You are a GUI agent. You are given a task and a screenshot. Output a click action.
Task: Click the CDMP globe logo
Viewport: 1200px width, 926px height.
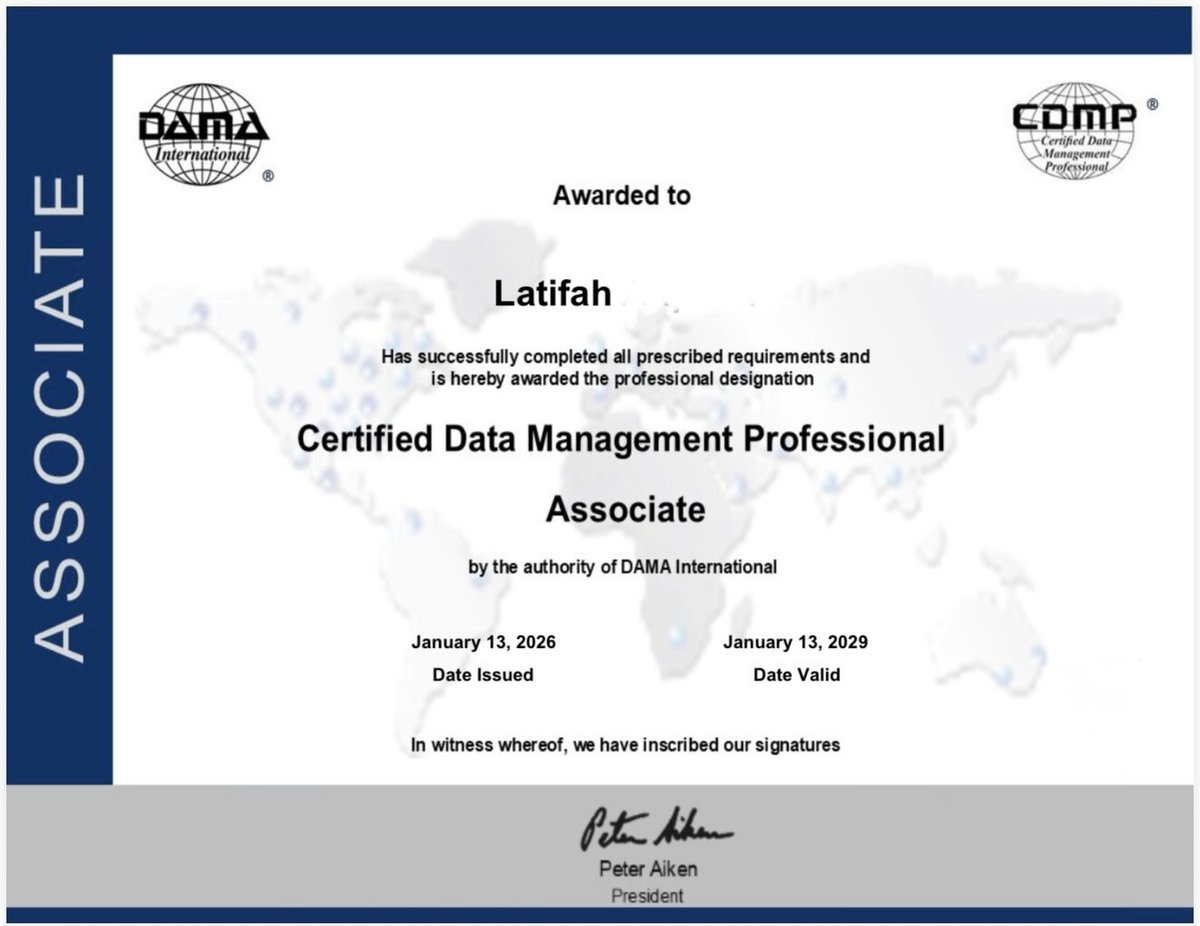(1076, 129)
